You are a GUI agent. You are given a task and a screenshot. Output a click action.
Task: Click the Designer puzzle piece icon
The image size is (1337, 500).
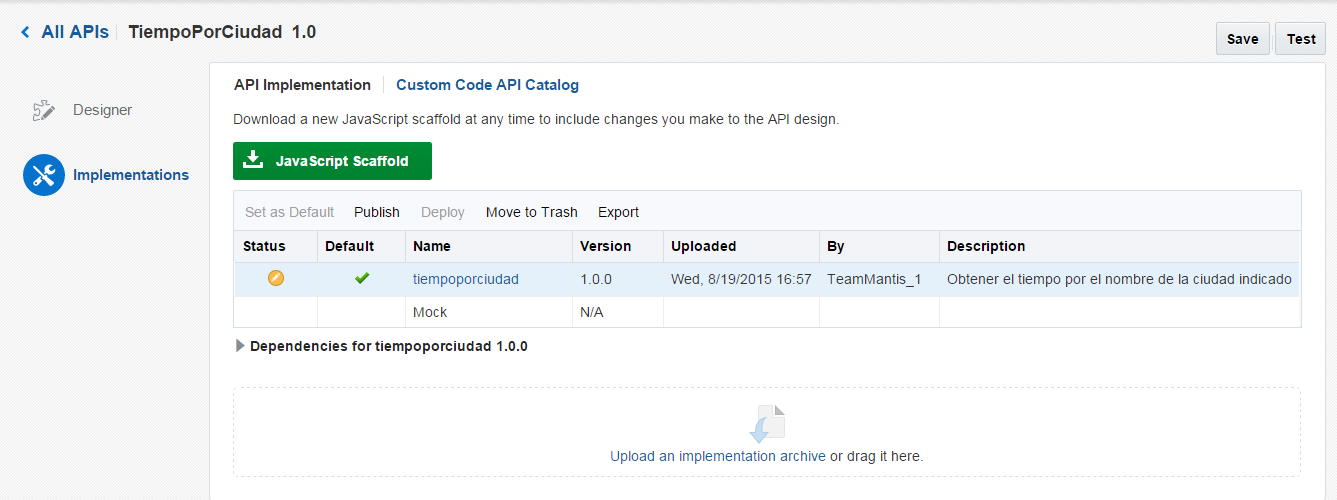(x=42, y=110)
